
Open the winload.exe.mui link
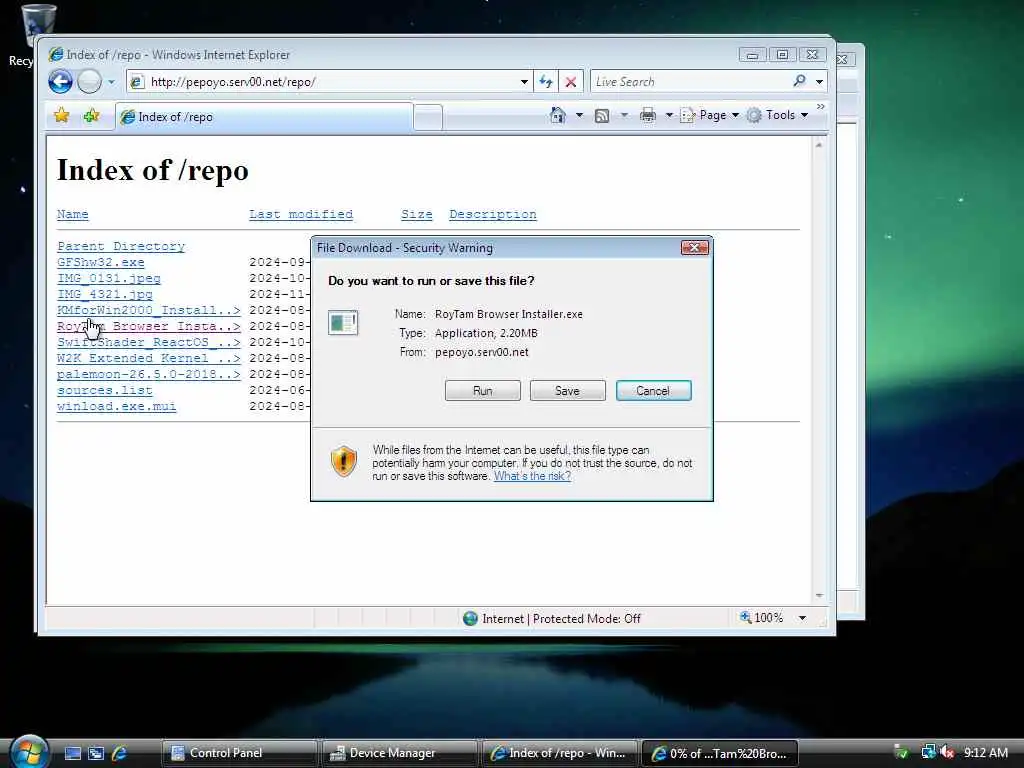pos(116,406)
